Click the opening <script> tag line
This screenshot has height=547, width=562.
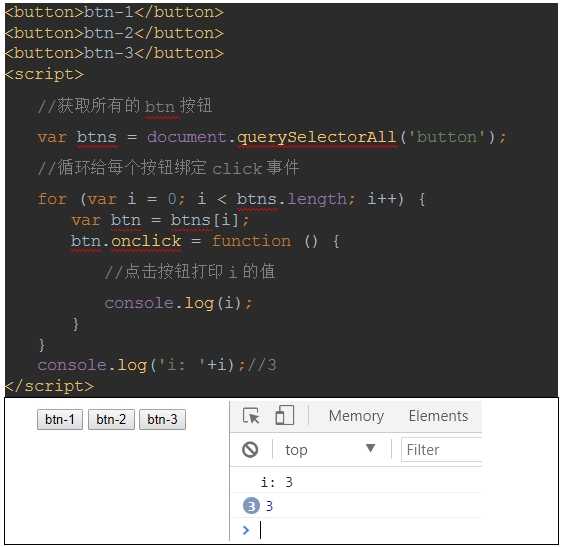click(44, 74)
